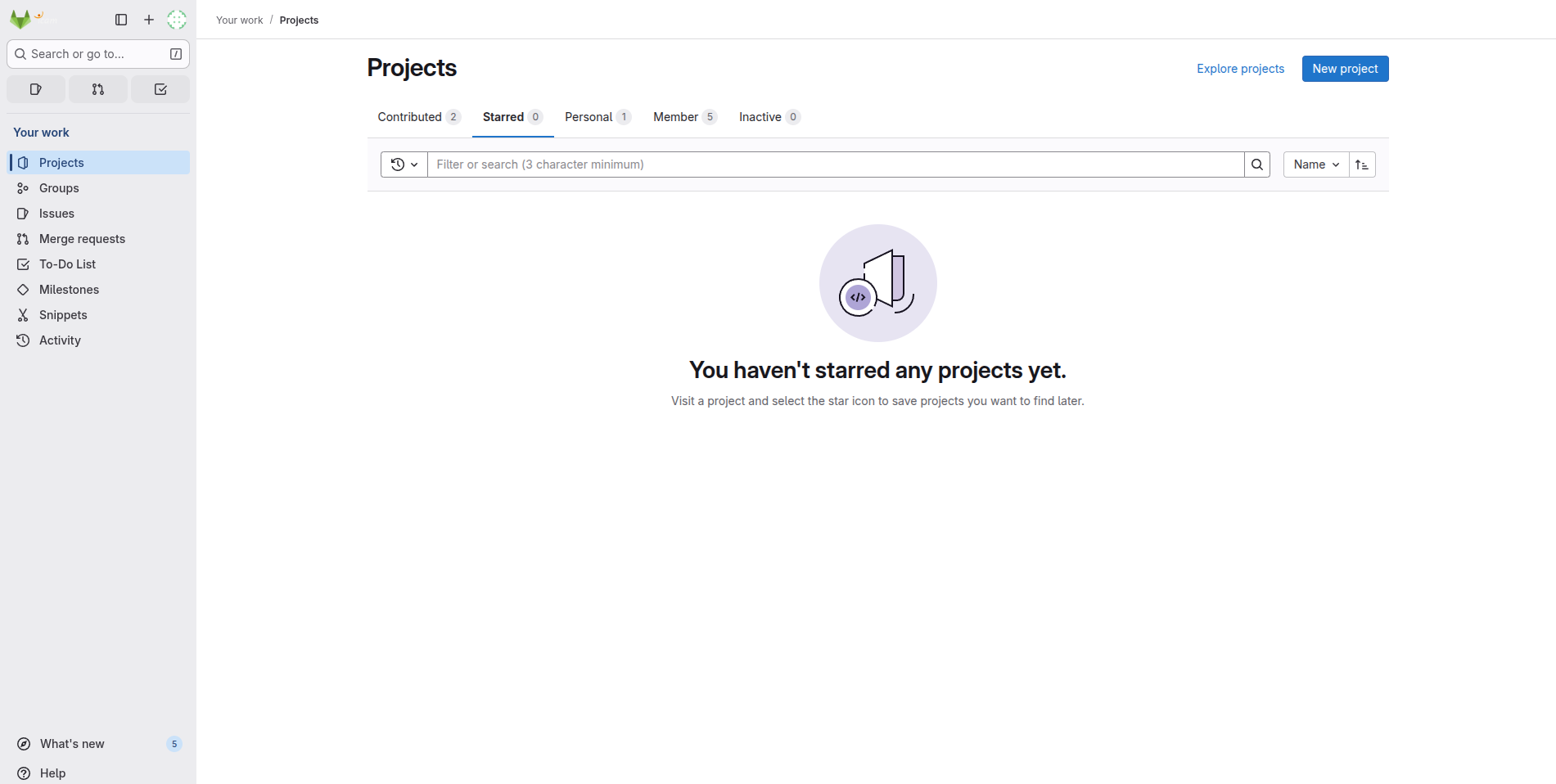Open merge requests via the top bar icon
This screenshot has width=1556, height=784.
(97, 88)
